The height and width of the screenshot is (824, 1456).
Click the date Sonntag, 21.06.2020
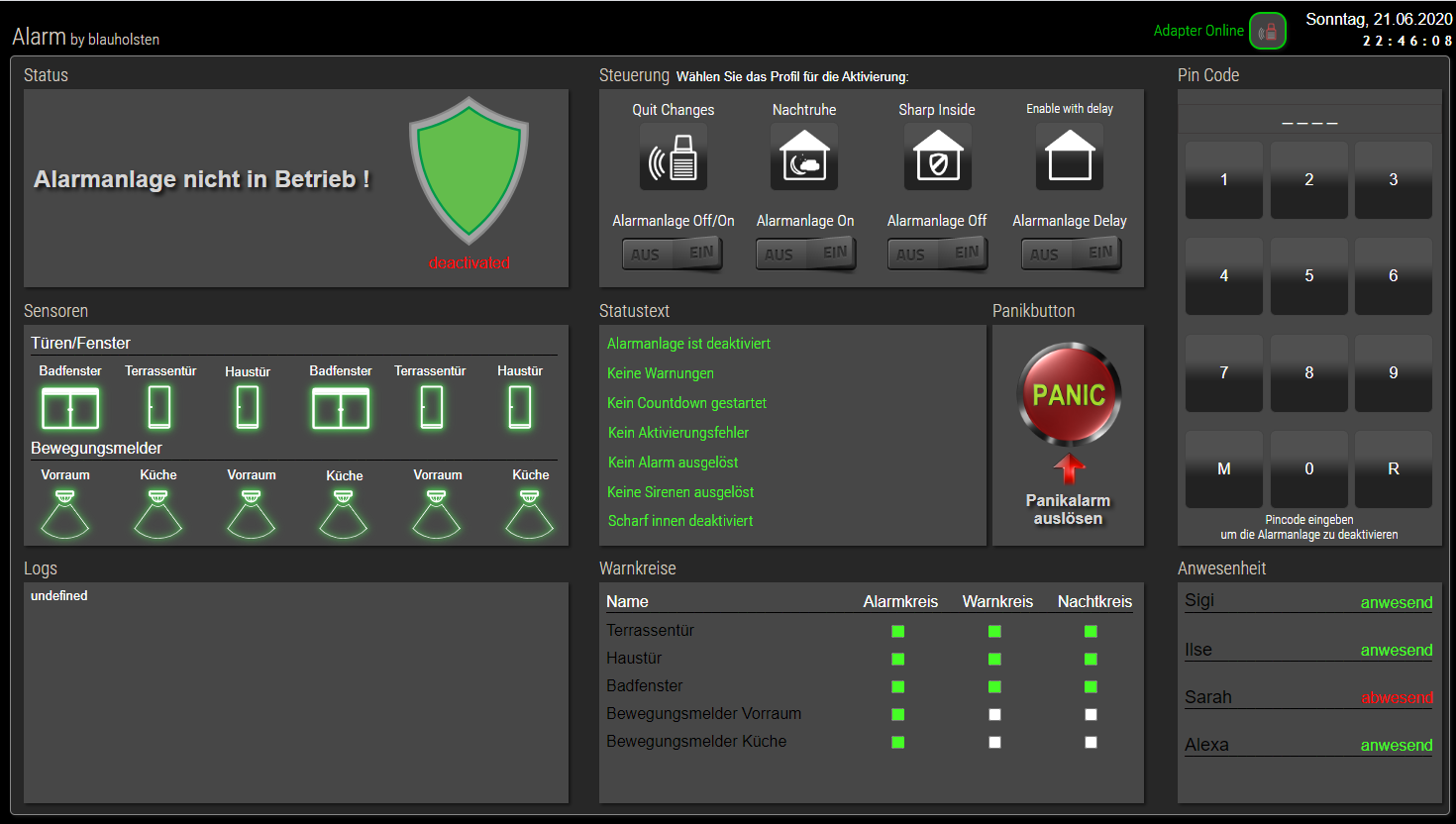point(1379,19)
